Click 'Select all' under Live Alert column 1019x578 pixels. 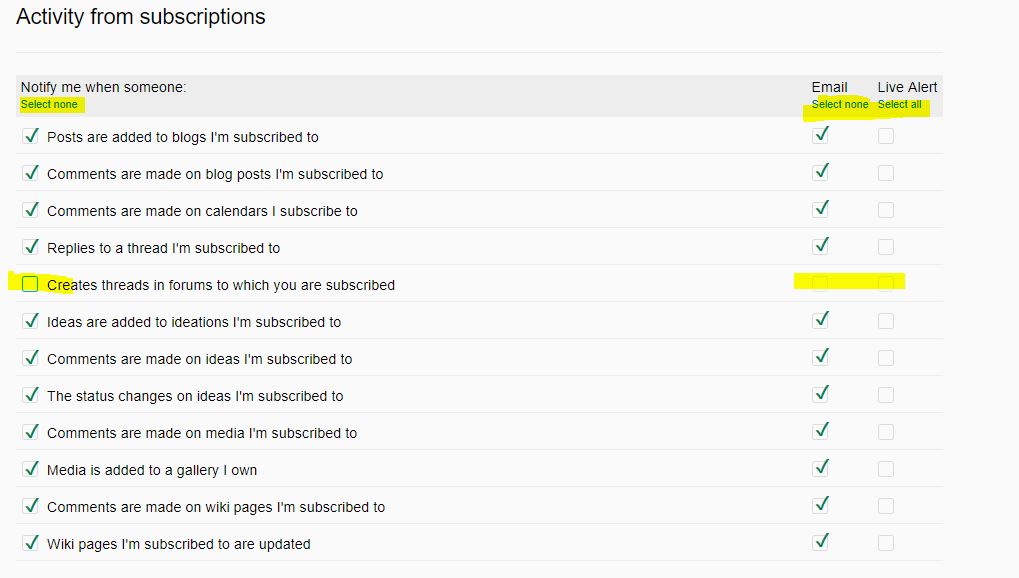899,104
